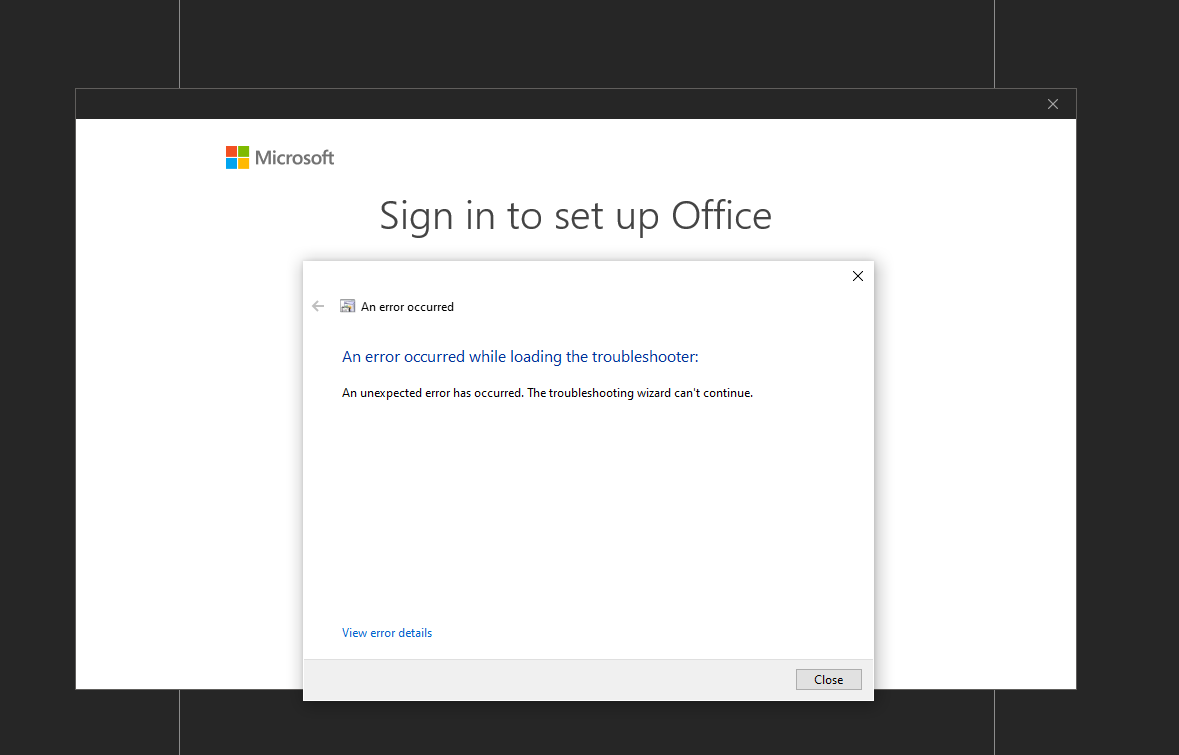Click the 'An error occurred' header label
1179x755 pixels.
pos(407,306)
